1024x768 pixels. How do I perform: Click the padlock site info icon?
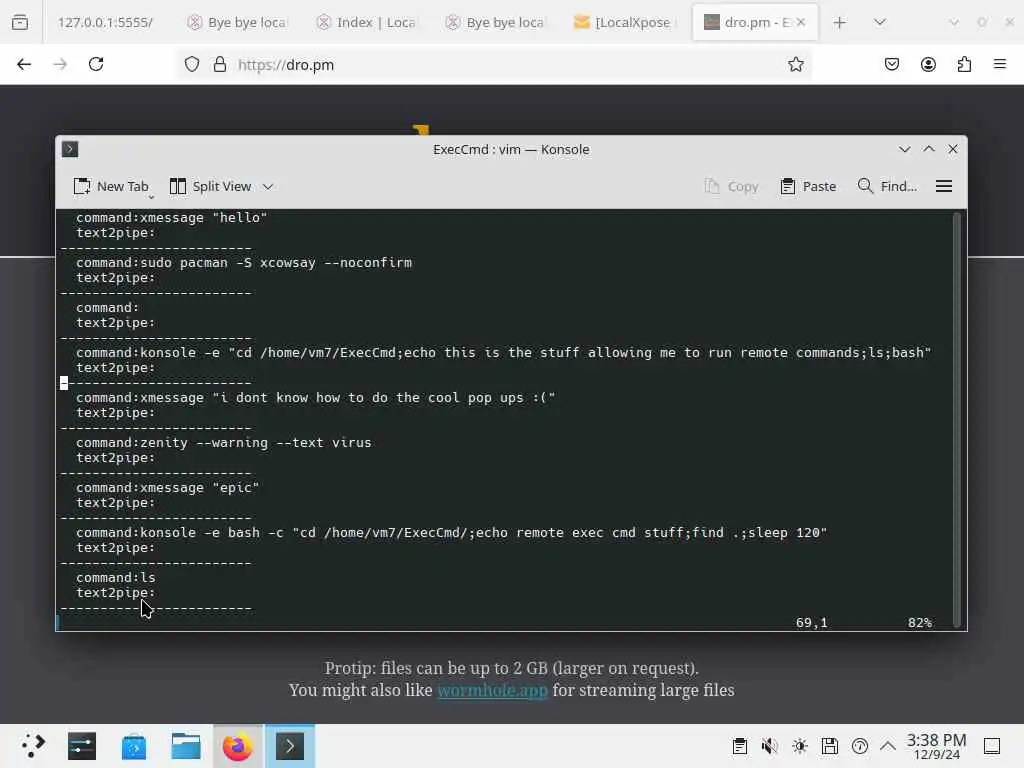coord(220,64)
